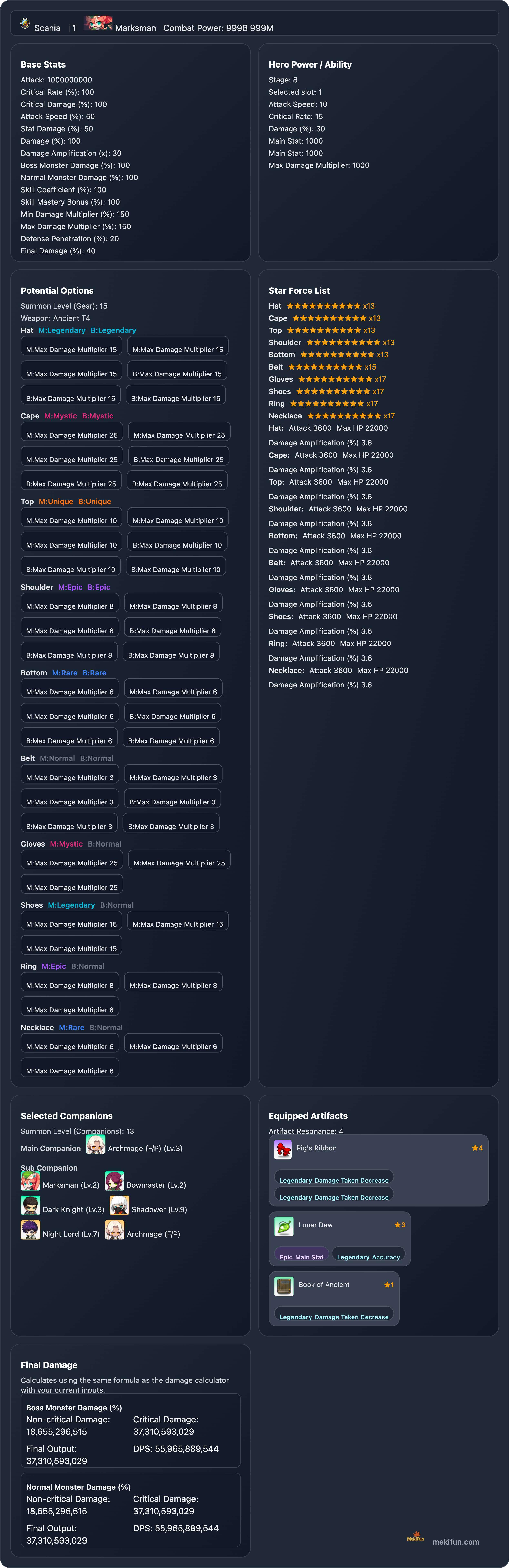
Task: Click the Hat M:Legendary tier label
Action: coord(62,331)
